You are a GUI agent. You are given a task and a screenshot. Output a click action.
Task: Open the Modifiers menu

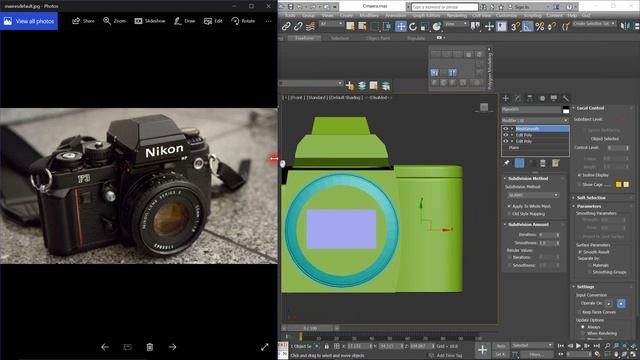pyautogui.click(x=369, y=16)
